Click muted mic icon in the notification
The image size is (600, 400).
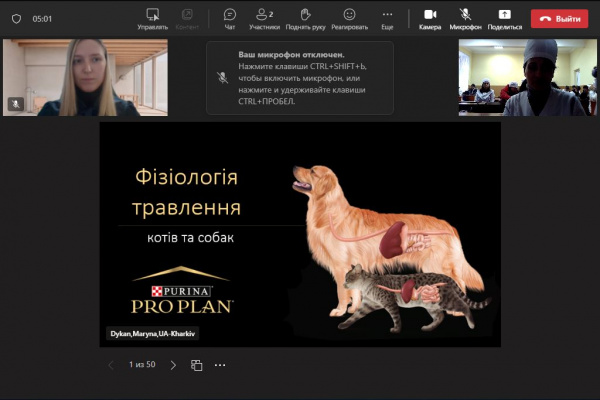point(222,78)
